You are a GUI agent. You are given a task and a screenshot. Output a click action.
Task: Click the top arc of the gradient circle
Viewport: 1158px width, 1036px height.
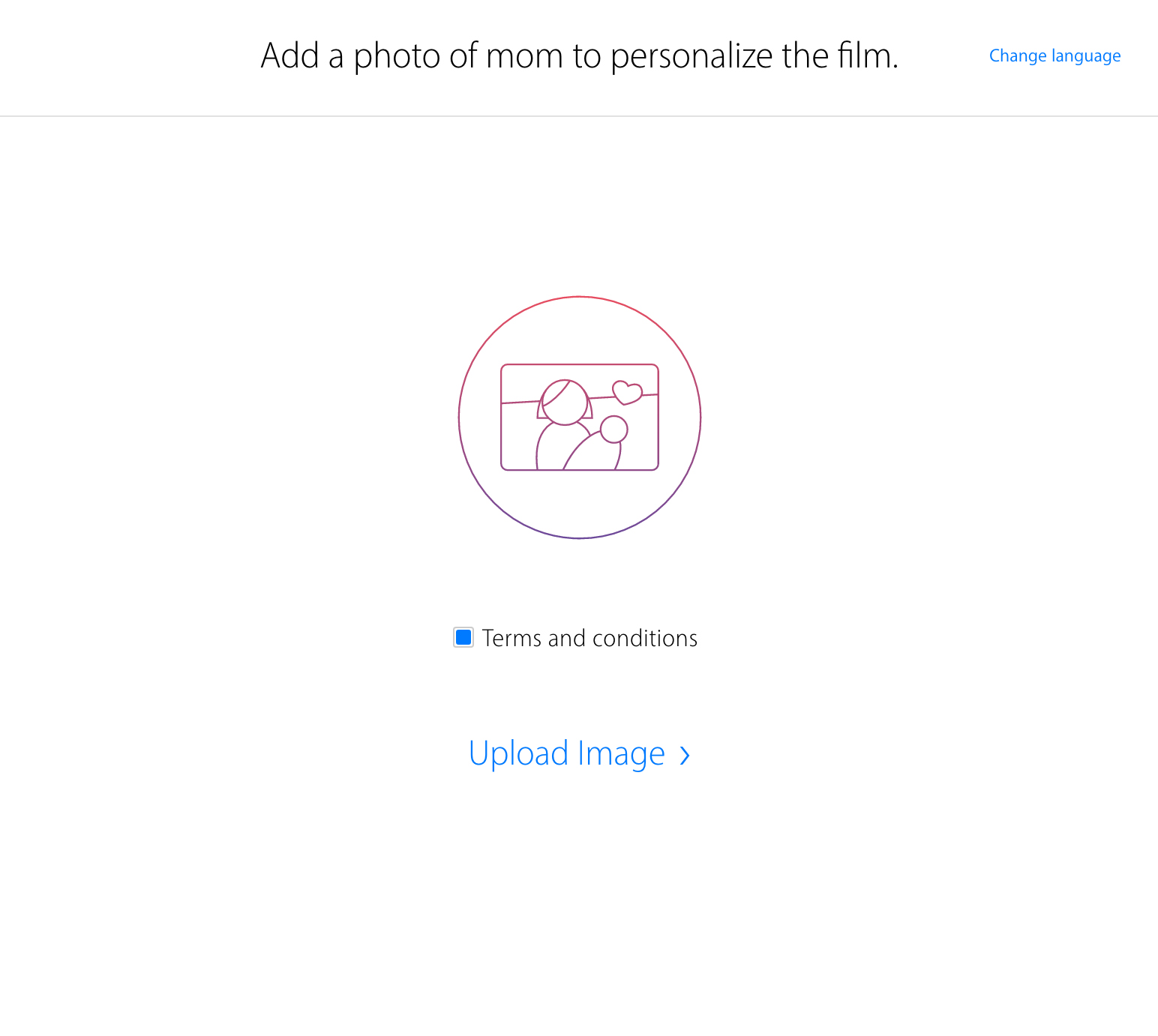(x=580, y=298)
